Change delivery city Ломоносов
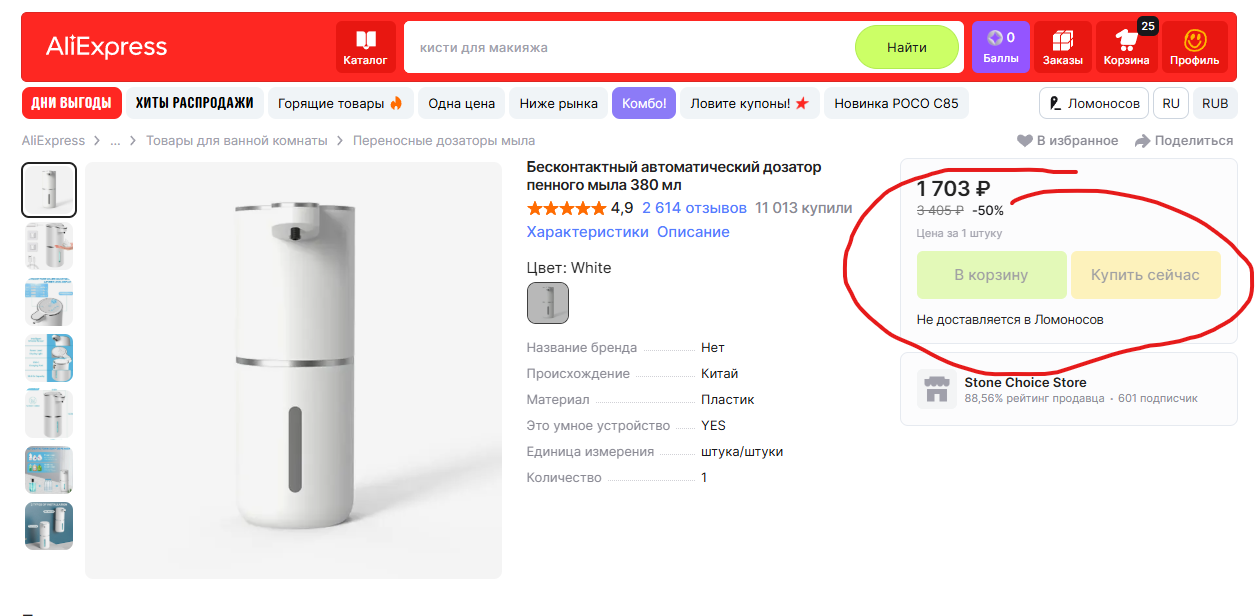Screen dimensions: 1258x616 (x=1094, y=103)
